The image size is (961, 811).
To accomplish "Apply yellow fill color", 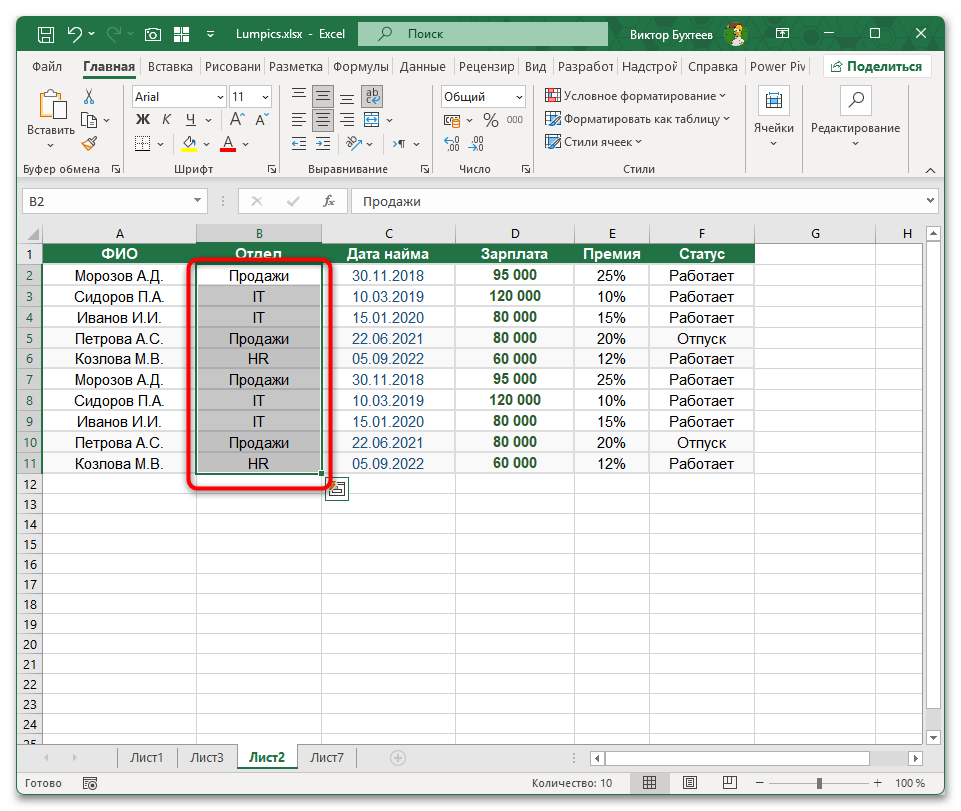I will coord(189,144).
